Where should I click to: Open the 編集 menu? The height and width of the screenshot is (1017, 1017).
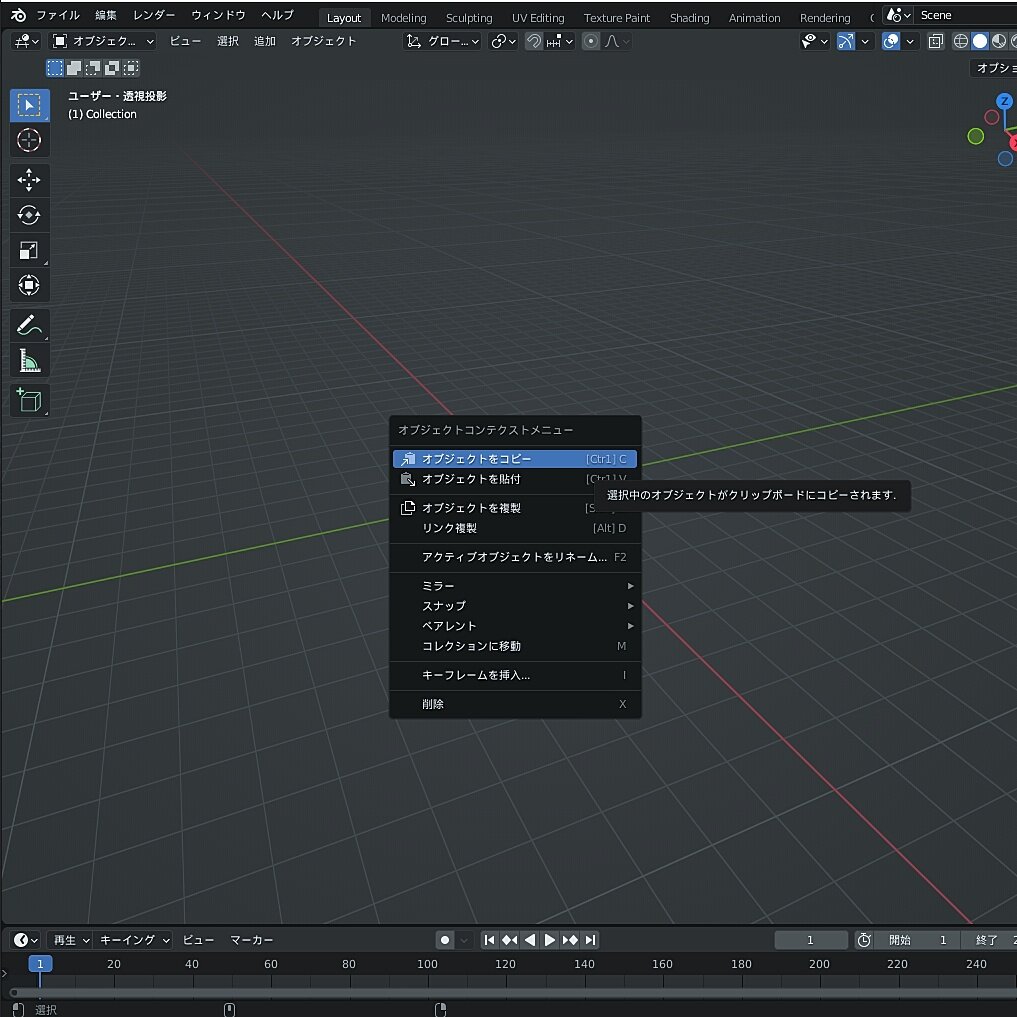tap(106, 15)
